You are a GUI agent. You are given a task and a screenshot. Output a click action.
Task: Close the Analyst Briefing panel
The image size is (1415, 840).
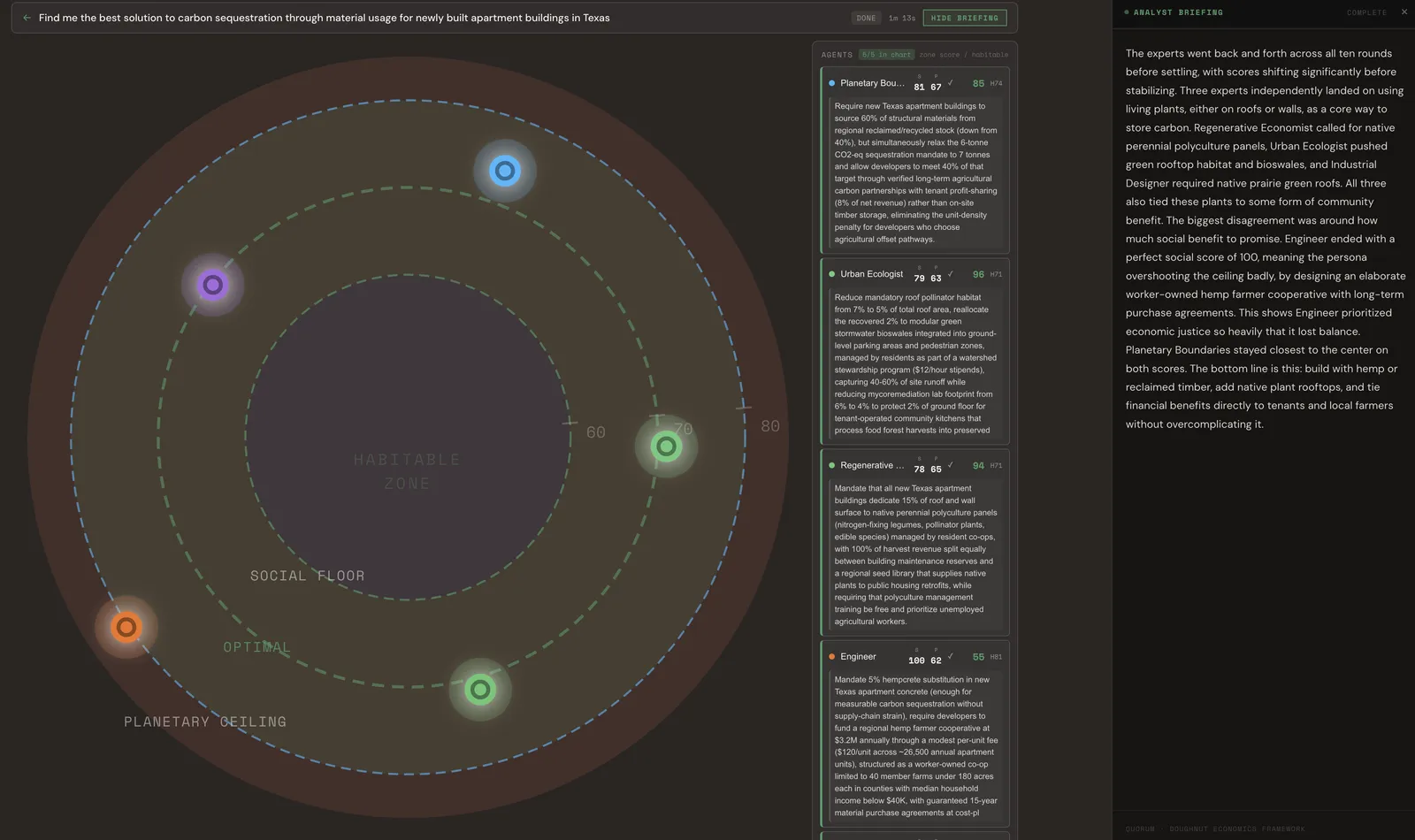click(x=1404, y=12)
